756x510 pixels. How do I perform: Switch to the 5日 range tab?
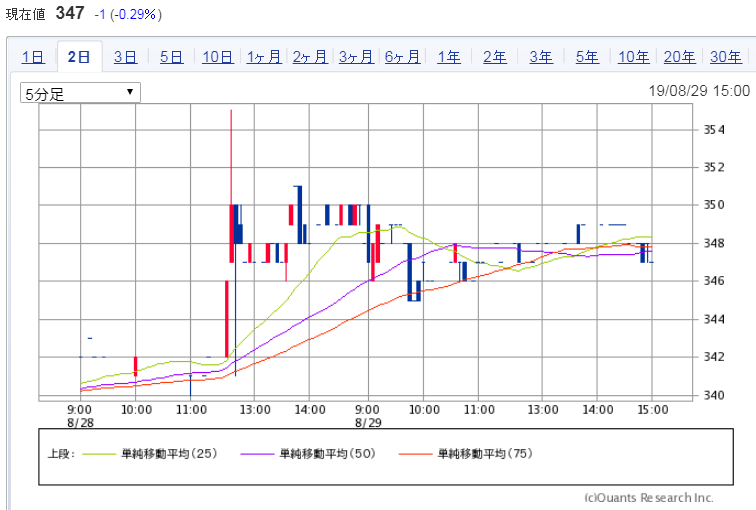click(172, 57)
